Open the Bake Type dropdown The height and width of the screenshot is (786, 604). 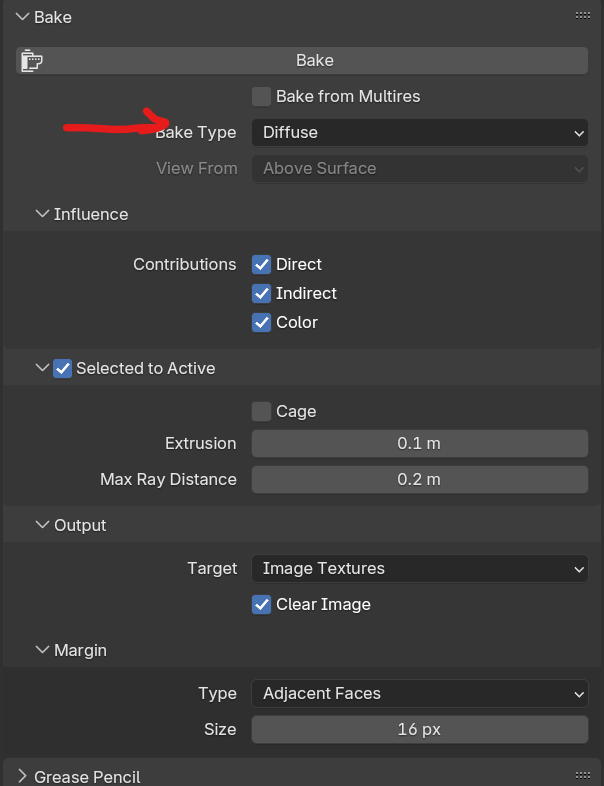click(x=420, y=132)
